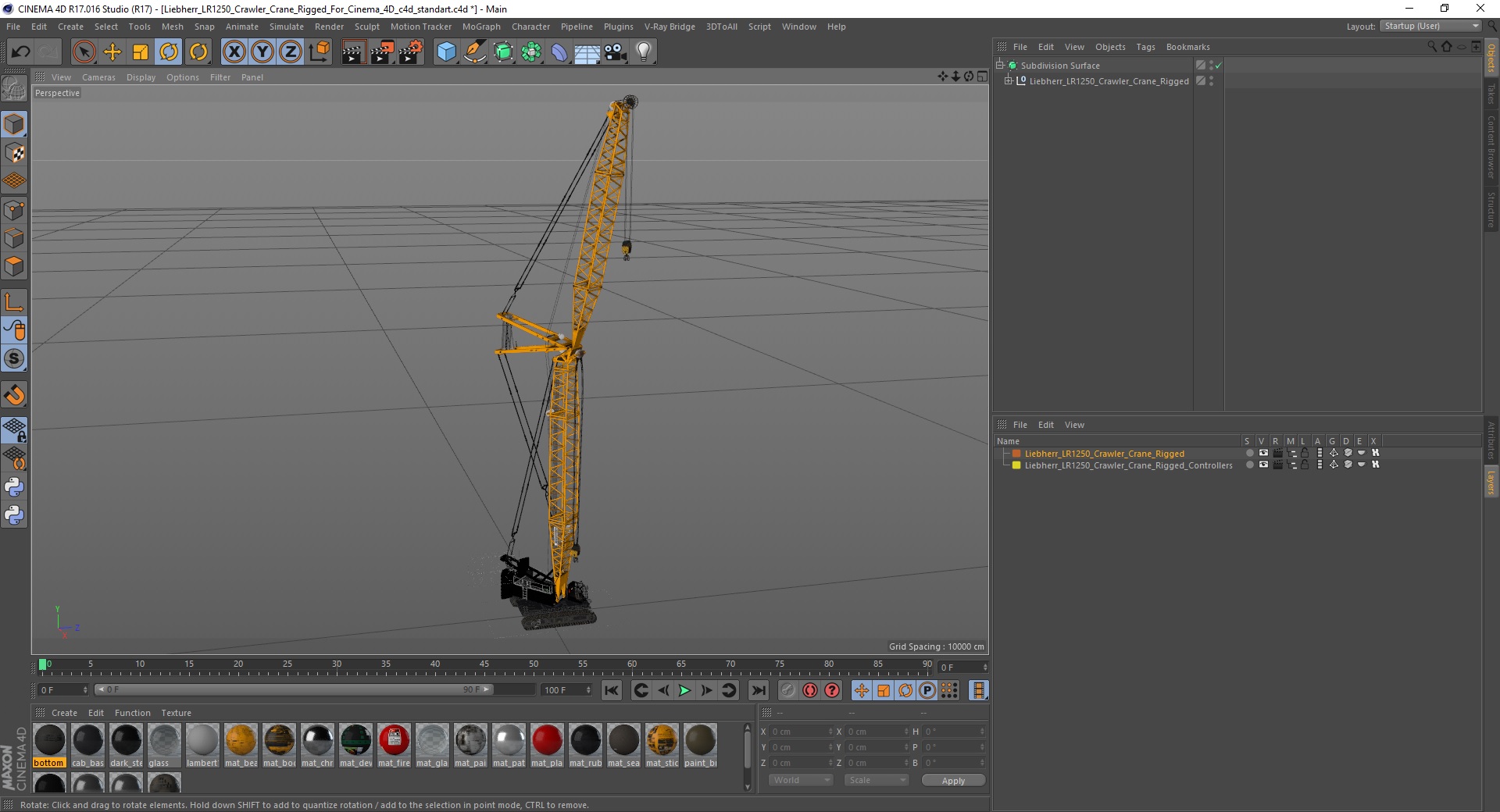Click the Perspective viewport label
1500x812 pixels.
(57, 93)
